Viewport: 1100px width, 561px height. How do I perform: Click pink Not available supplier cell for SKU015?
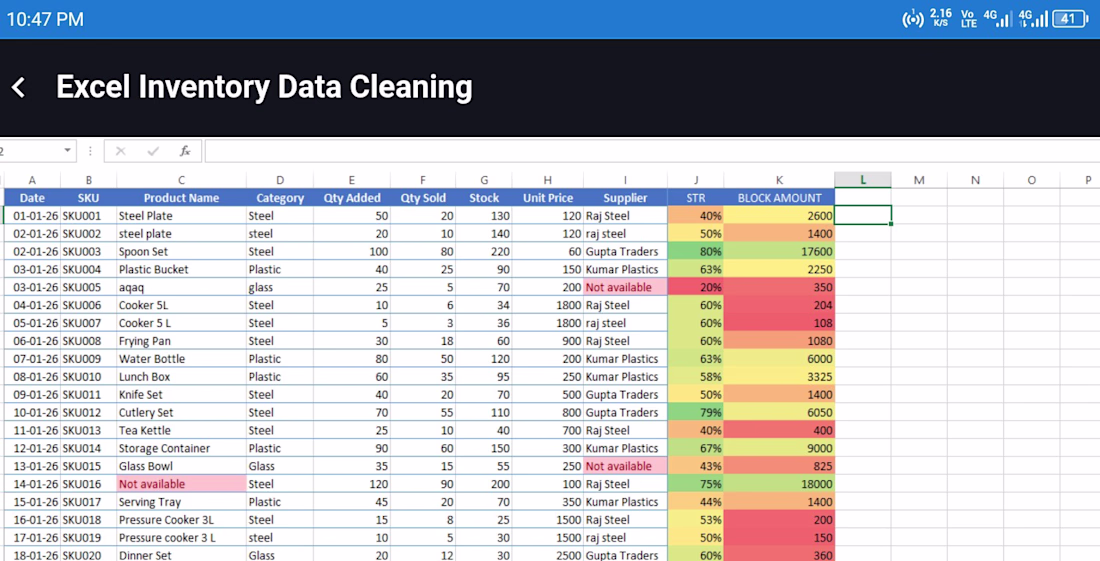point(625,466)
